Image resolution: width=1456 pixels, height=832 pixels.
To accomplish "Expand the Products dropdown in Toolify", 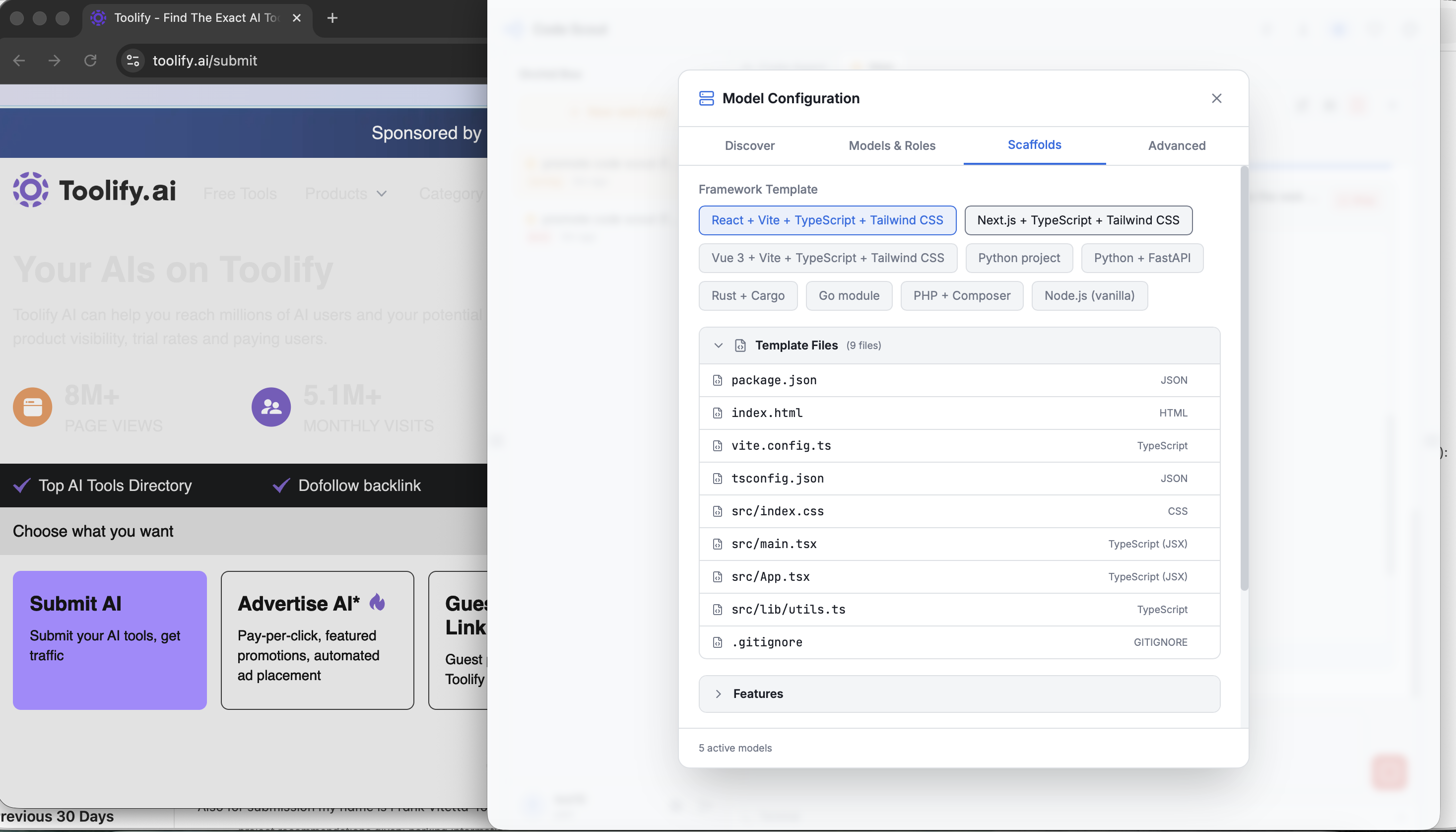I will point(345,194).
